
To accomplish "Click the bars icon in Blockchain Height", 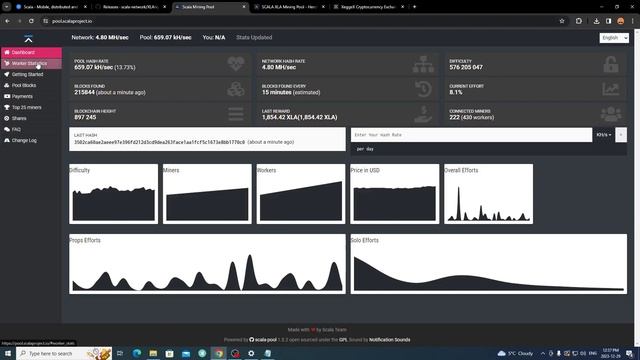I will (236, 114).
